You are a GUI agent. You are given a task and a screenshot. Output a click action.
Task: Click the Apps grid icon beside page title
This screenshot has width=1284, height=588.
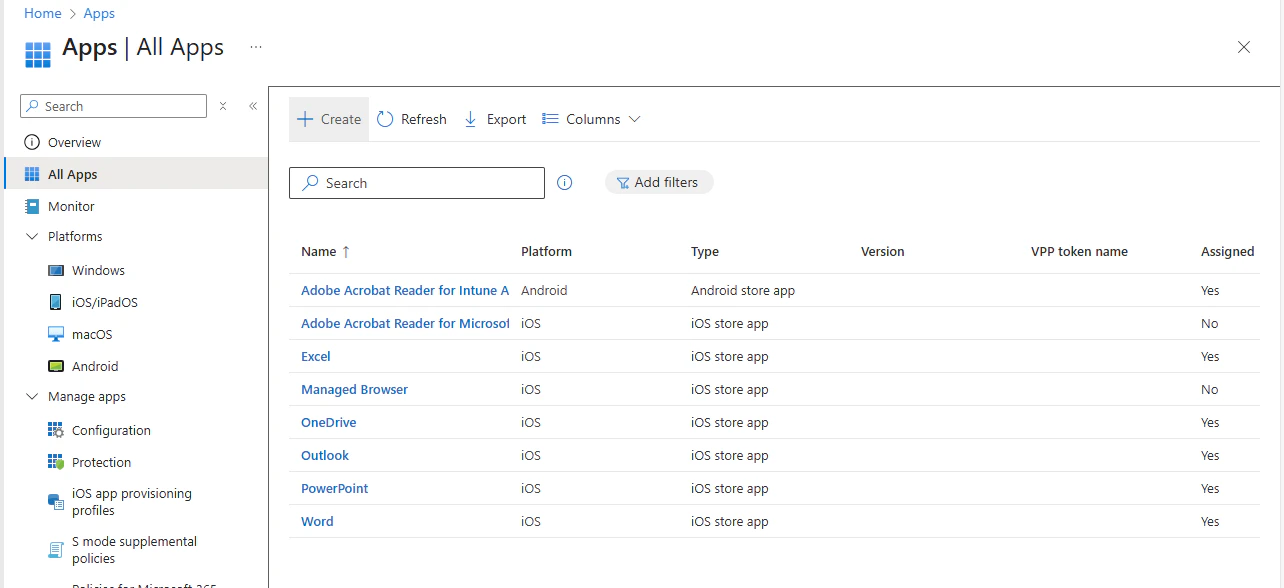[38, 54]
